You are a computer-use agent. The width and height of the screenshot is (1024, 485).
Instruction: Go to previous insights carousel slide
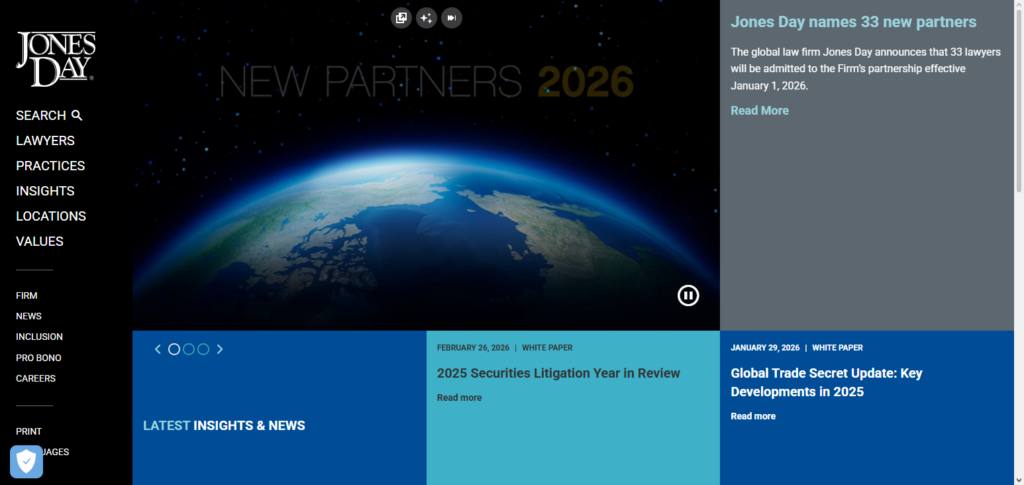pos(157,349)
